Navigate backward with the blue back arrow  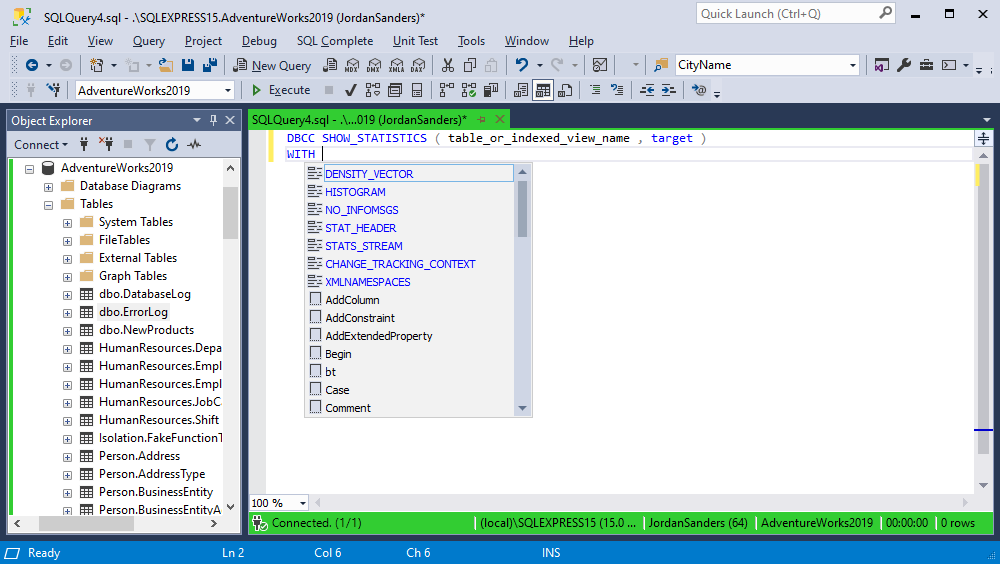[x=31, y=65]
